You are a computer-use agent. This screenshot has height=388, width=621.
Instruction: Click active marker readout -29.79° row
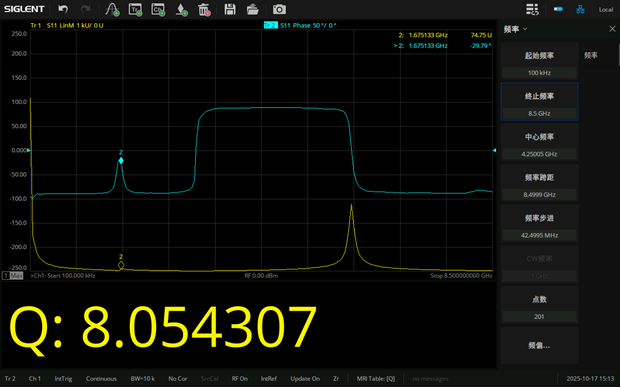(443, 46)
